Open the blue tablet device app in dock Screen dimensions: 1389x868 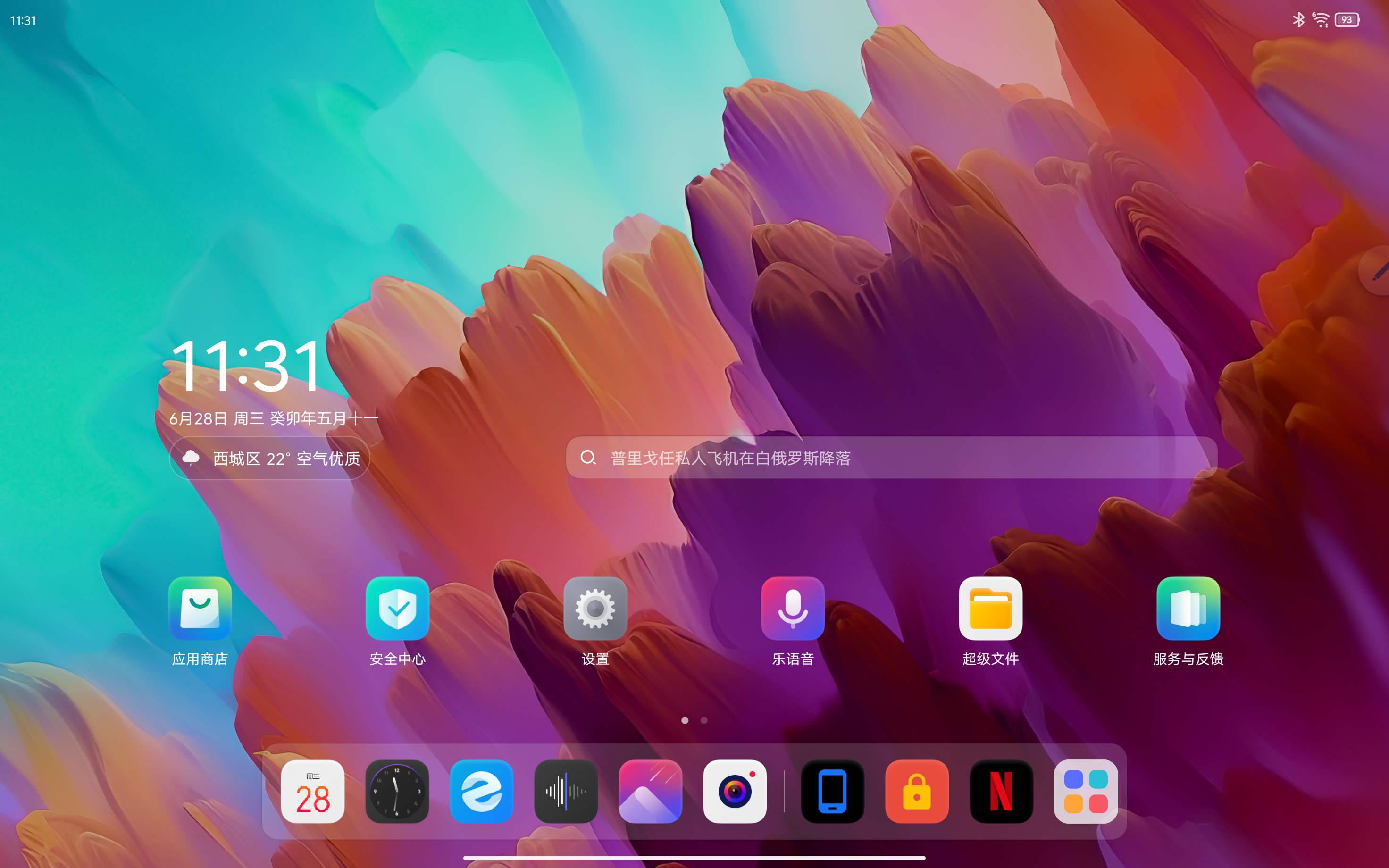[x=833, y=792]
